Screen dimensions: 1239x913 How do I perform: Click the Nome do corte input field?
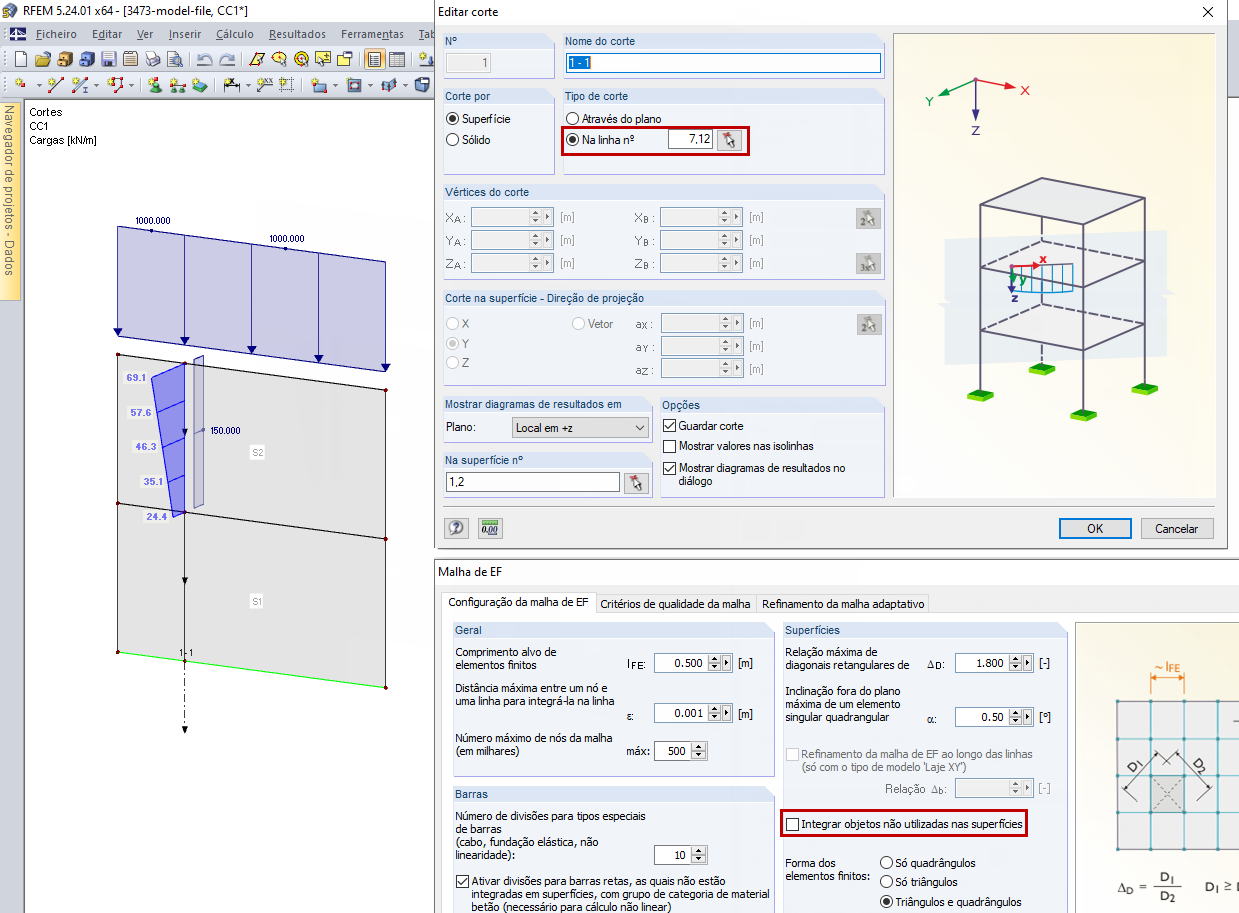(723, 63)
